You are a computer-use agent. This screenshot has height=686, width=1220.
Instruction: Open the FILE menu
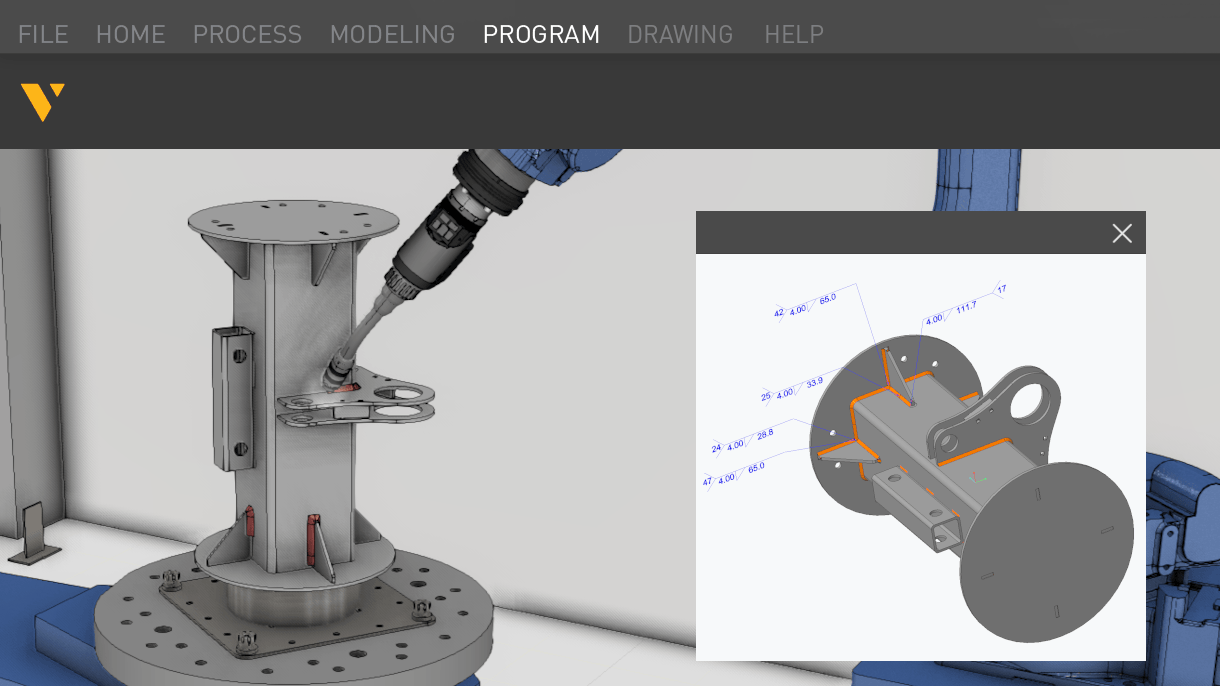click(42, 34)
